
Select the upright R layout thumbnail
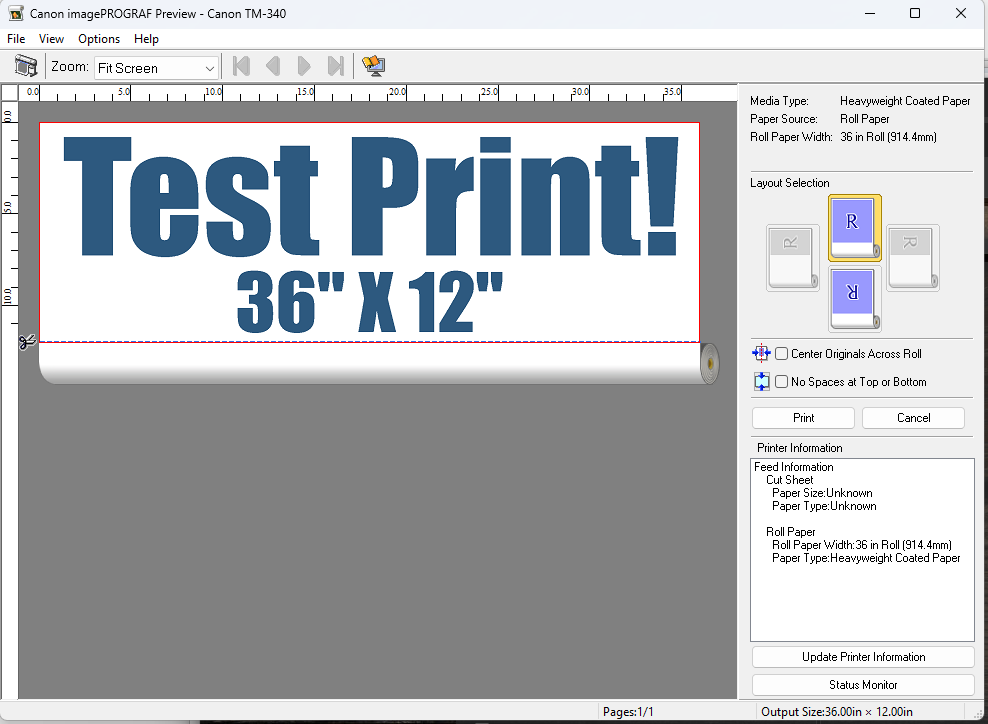click(854, 227)
